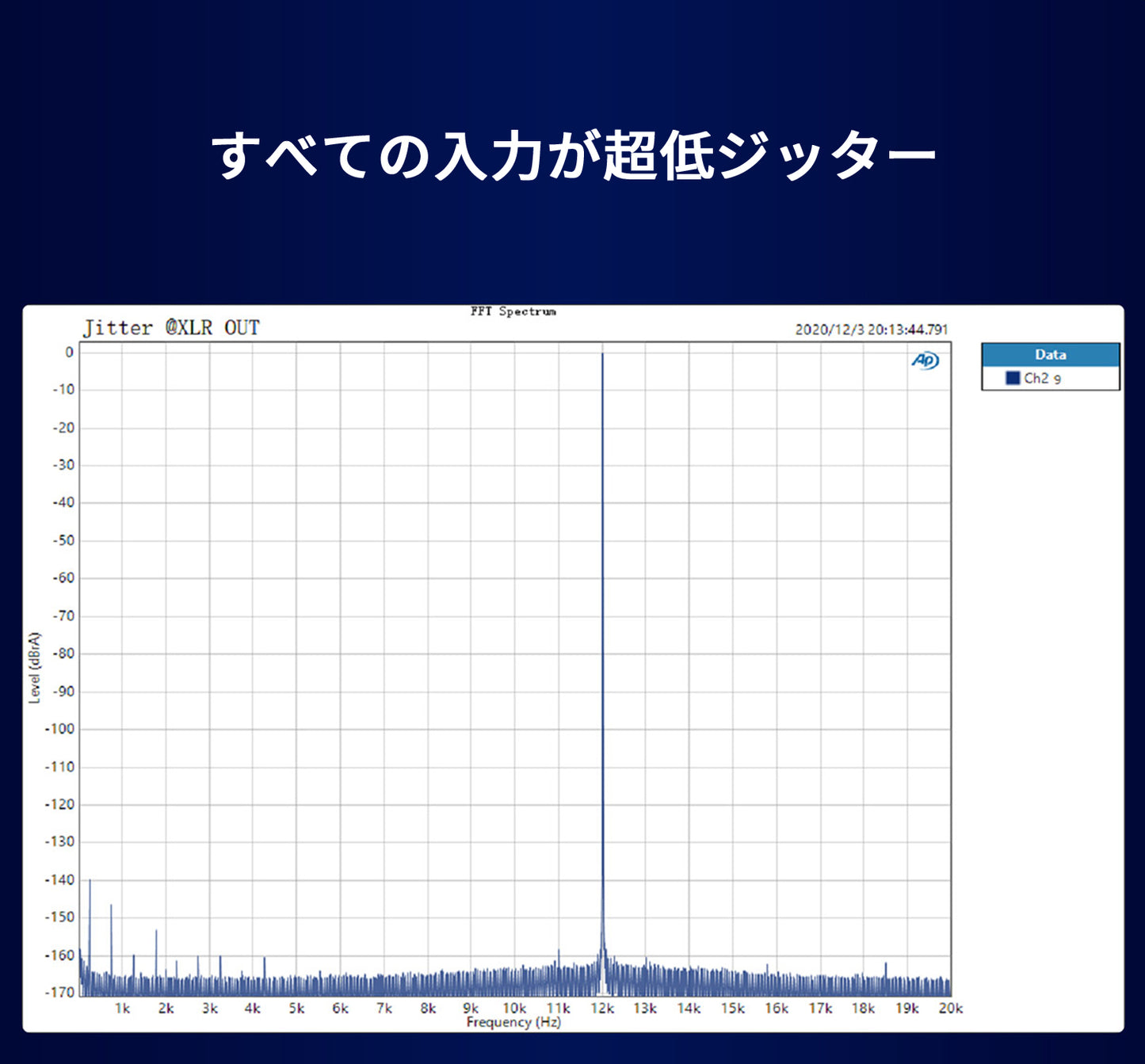Screen dimensions: 1145x1064
Task: Click the Ch2 blue color swatch in legend
Action: (1012, 378)
